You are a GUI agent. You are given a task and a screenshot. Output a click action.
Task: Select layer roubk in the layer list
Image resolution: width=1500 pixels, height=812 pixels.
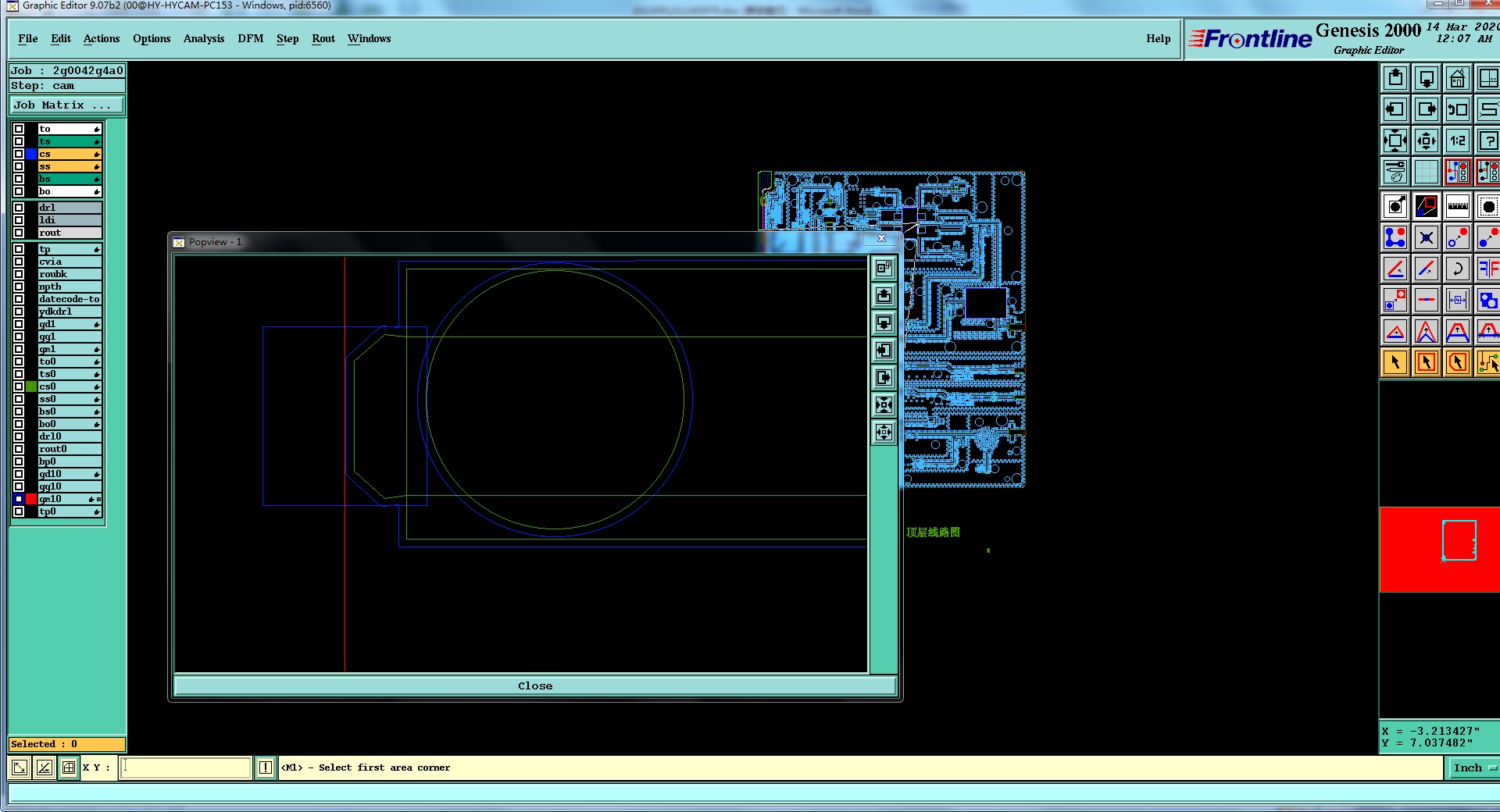tap(70, 274)
